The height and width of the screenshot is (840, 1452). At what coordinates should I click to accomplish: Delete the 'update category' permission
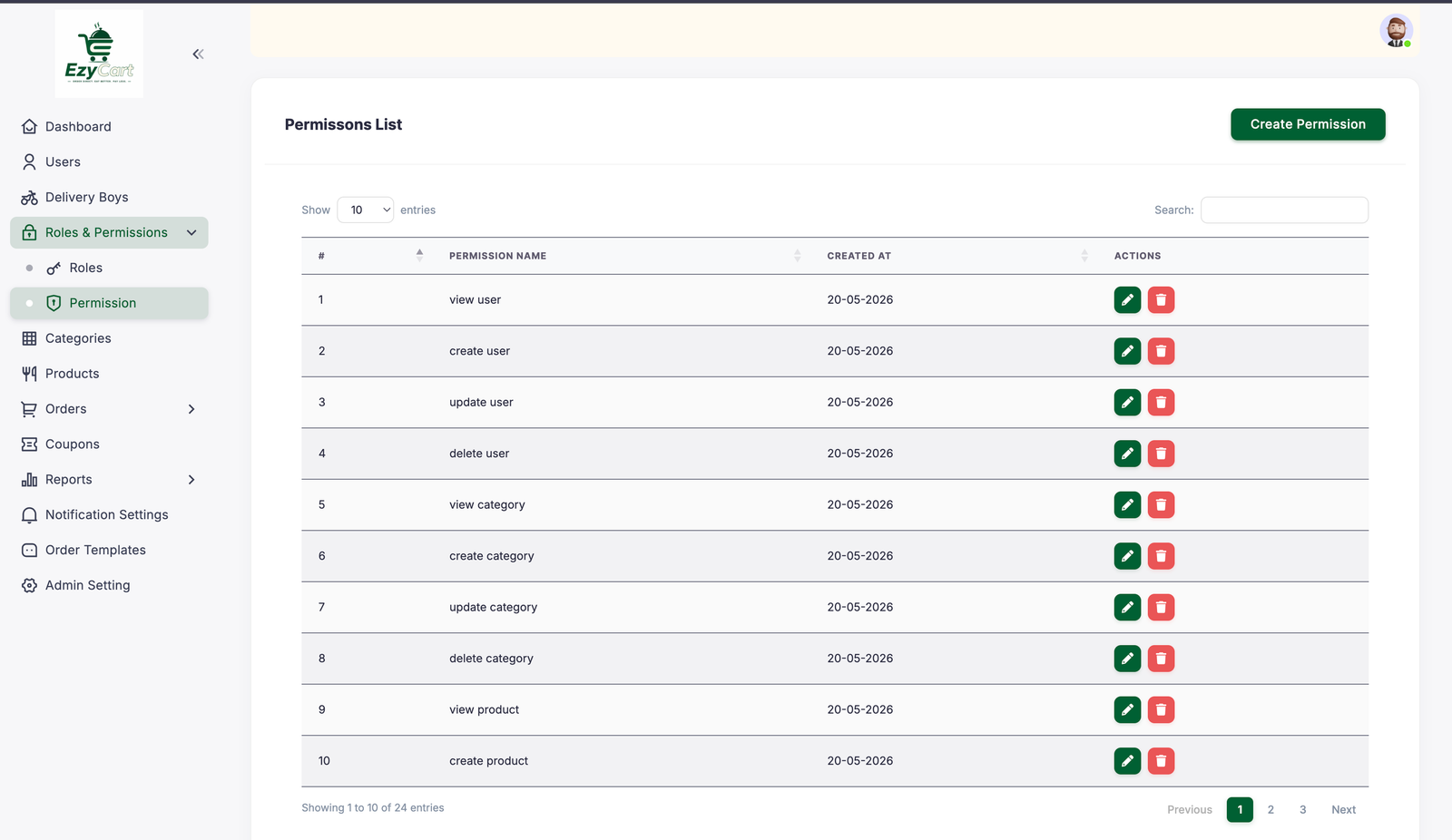coord(1161,608)
